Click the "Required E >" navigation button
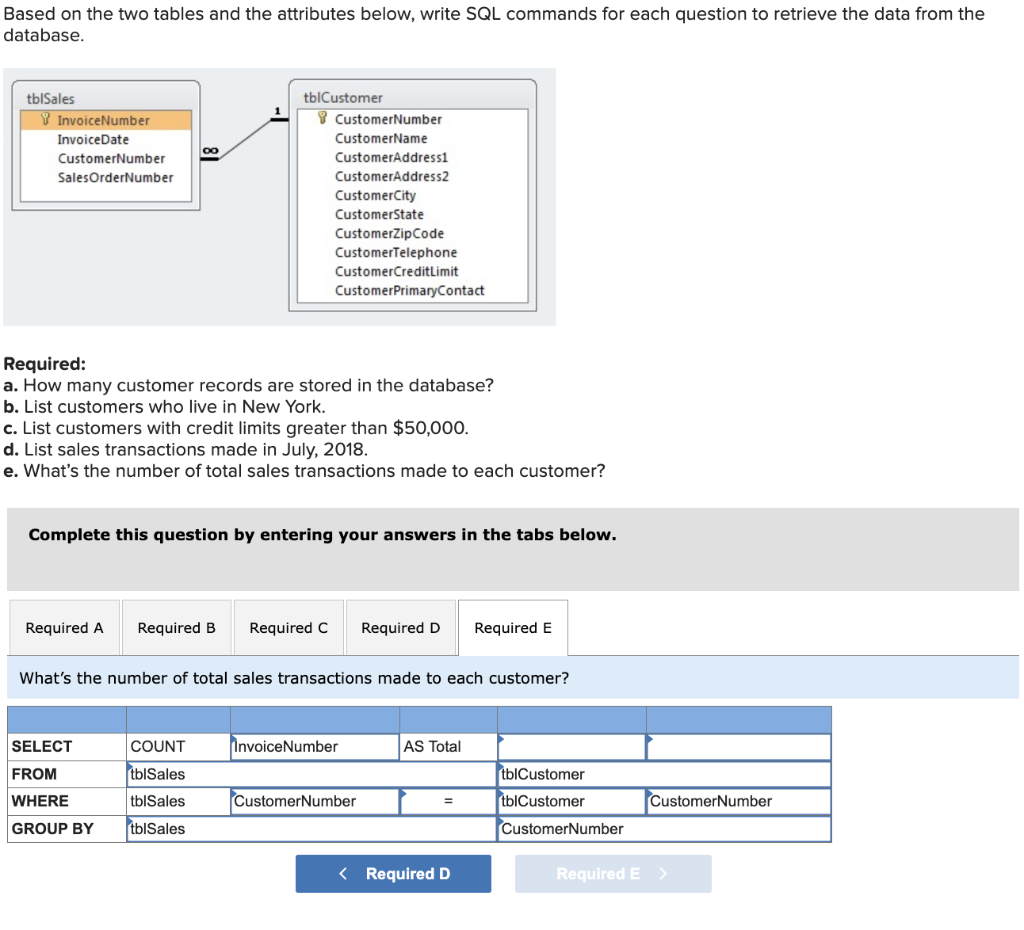Viewport: 1024px width, 930px height. tap(612, 873)
